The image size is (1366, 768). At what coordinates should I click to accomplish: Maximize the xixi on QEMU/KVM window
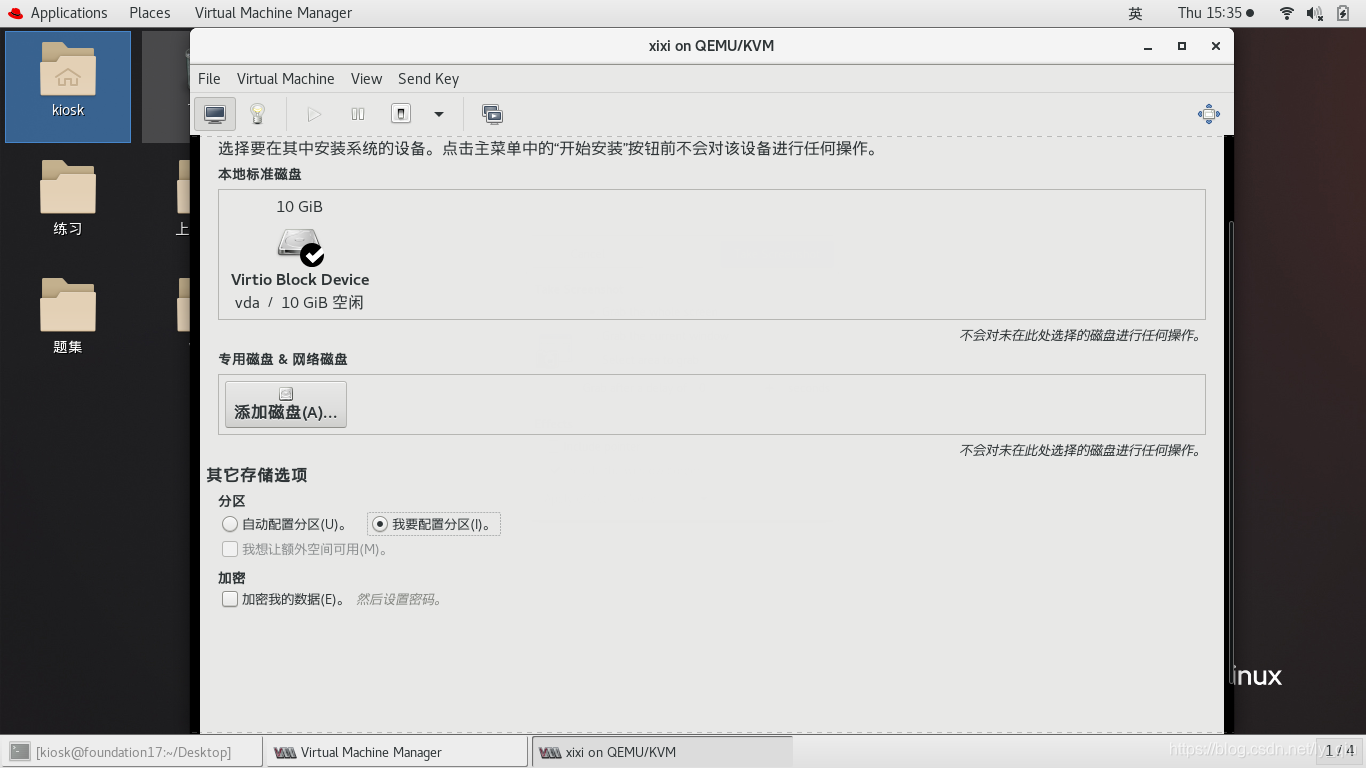[1182, 46]
